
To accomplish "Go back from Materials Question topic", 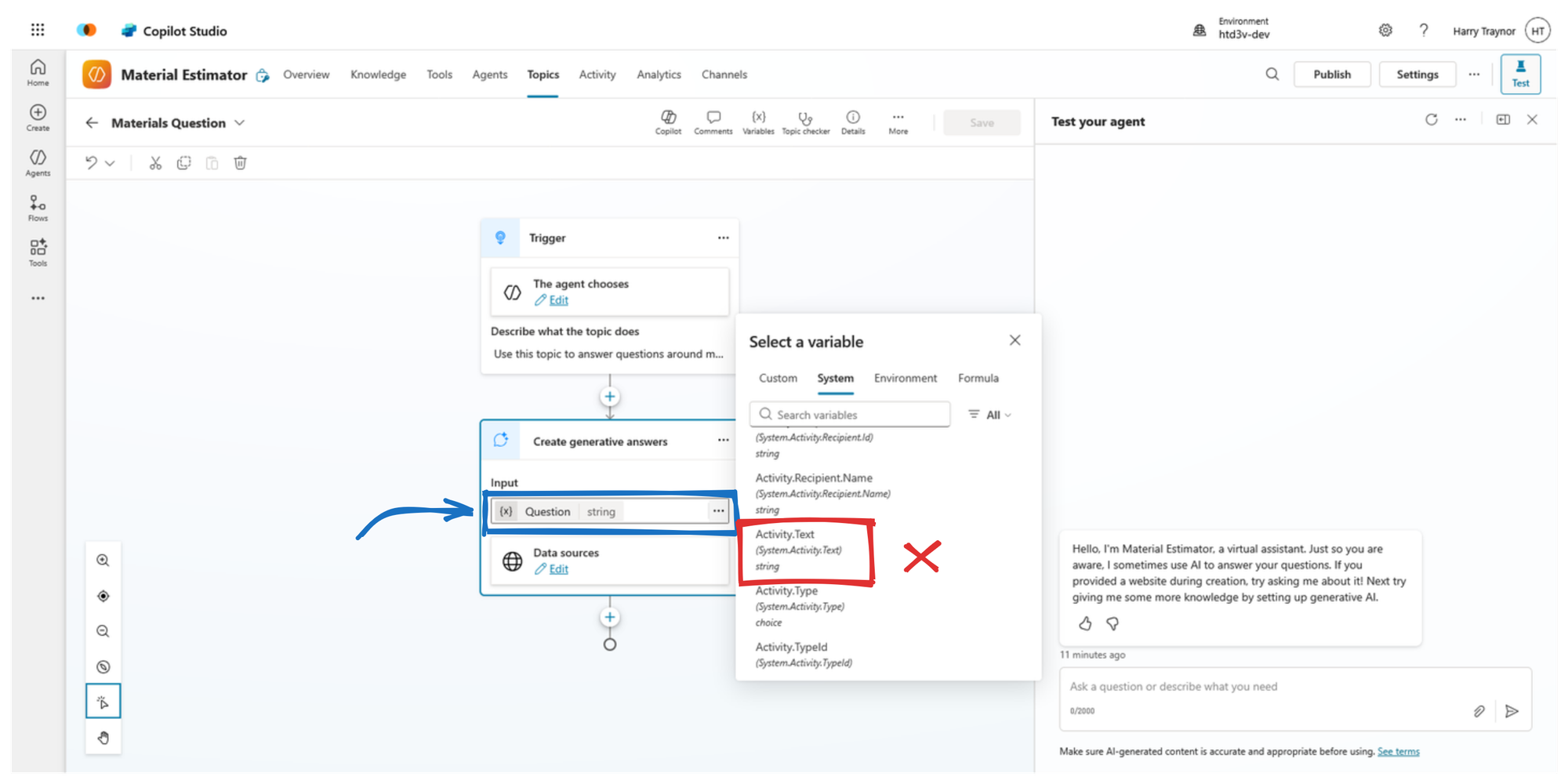I will point(92,123).
